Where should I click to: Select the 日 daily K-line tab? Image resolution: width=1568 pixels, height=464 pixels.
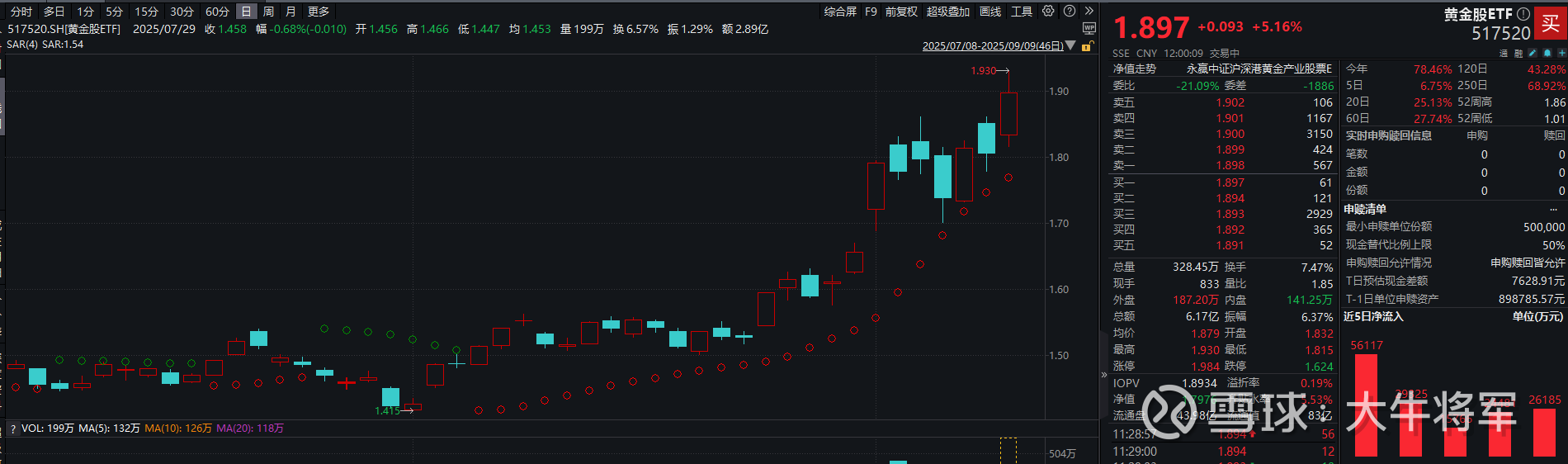(x=246, y=12)
